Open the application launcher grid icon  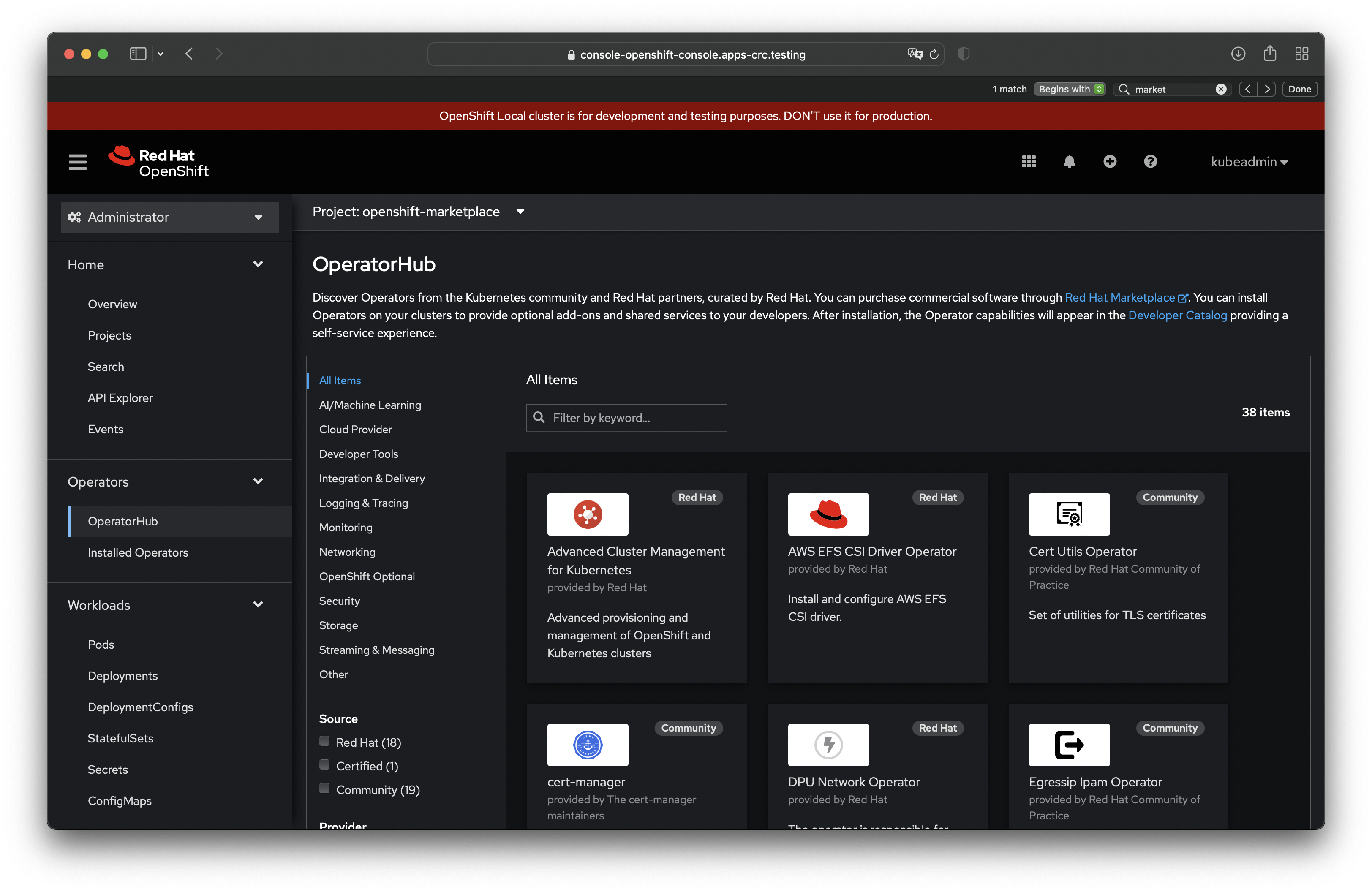click(x=1029, y=162)
